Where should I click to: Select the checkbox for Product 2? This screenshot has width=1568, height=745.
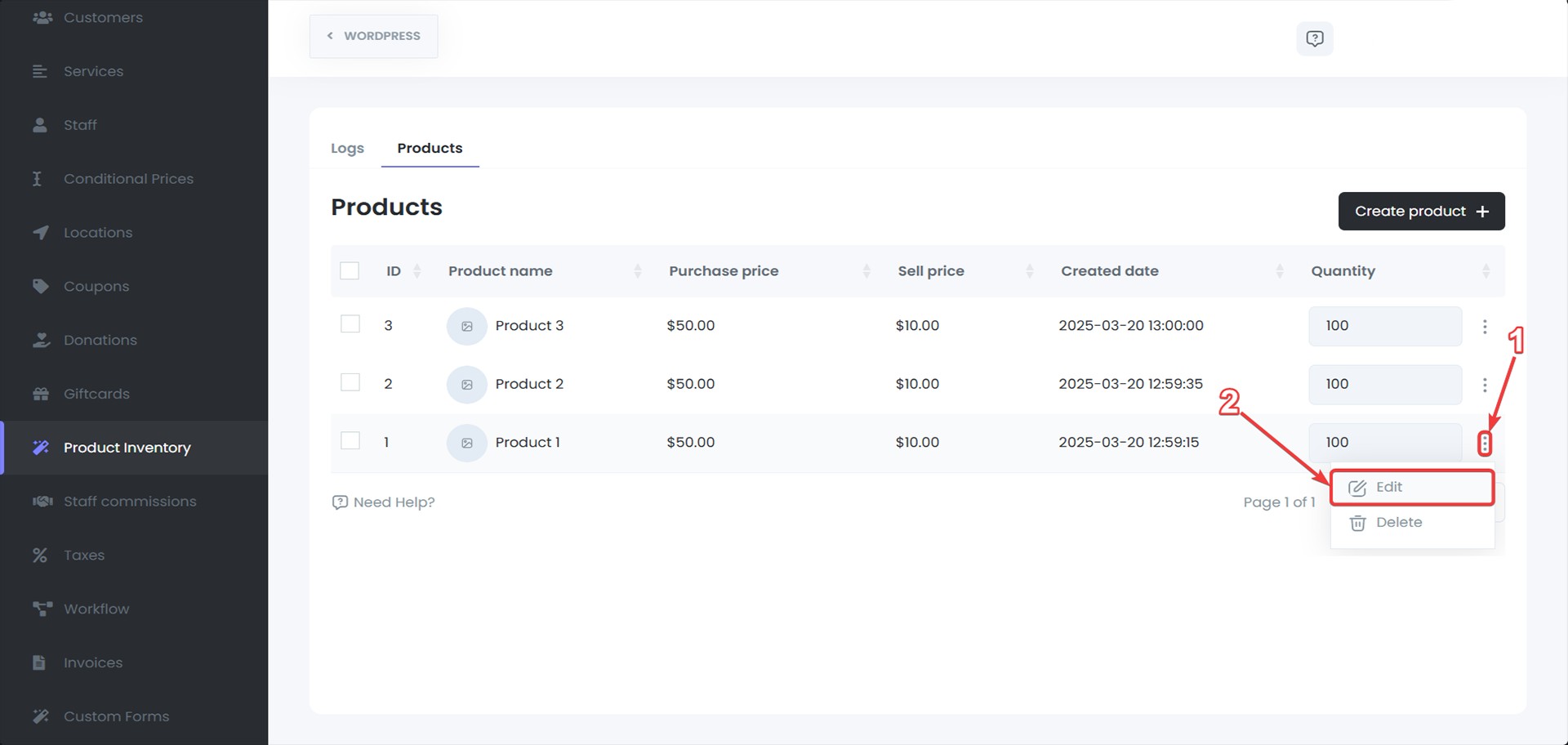click(350, 381)
